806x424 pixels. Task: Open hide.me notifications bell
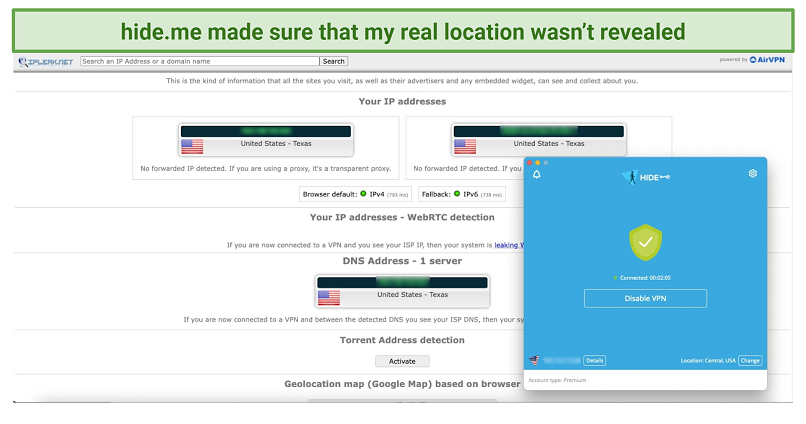537,174
